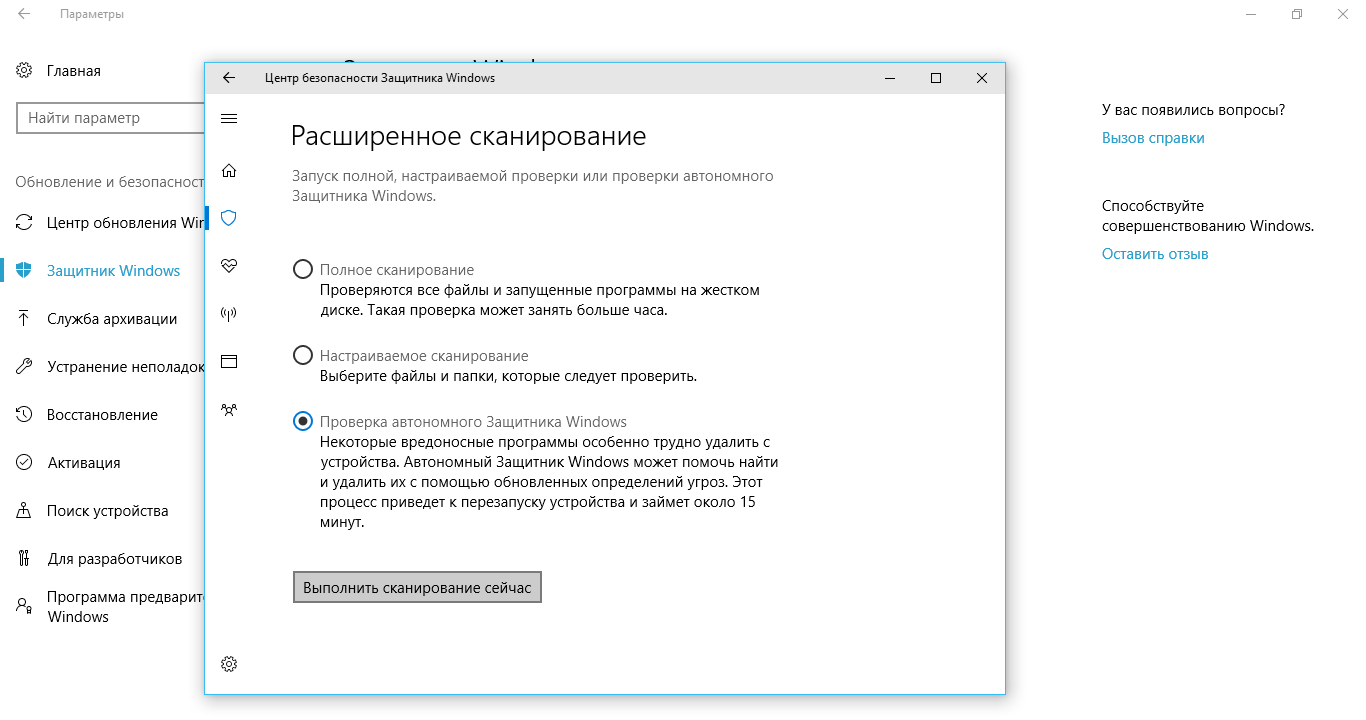This screenshot has height=720, width=1366.
Task: Close the Defender Security Center window
Action: pyautogui.click(x=982, y=78)
